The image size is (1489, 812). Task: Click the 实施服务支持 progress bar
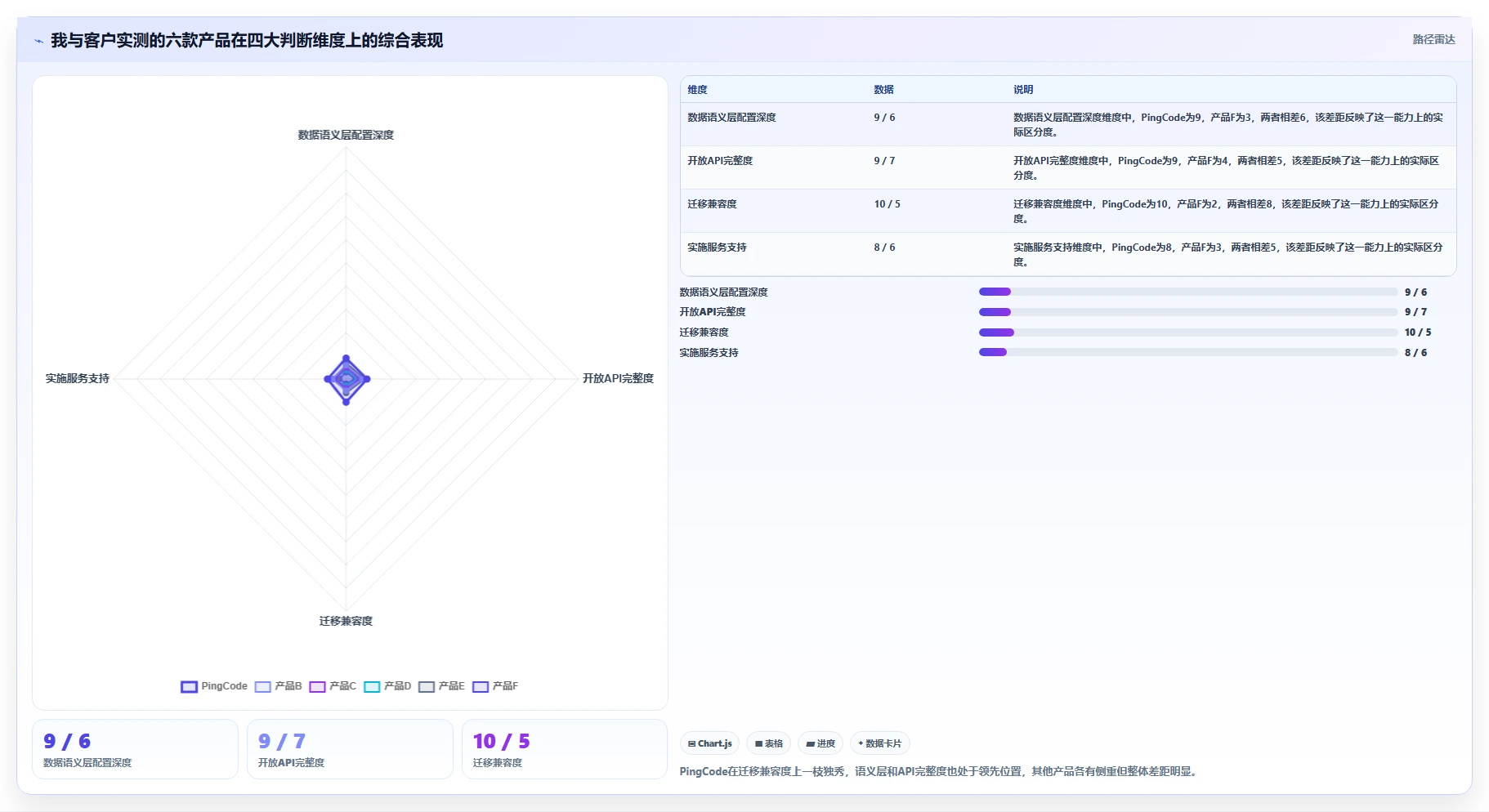coord(1188,352)
